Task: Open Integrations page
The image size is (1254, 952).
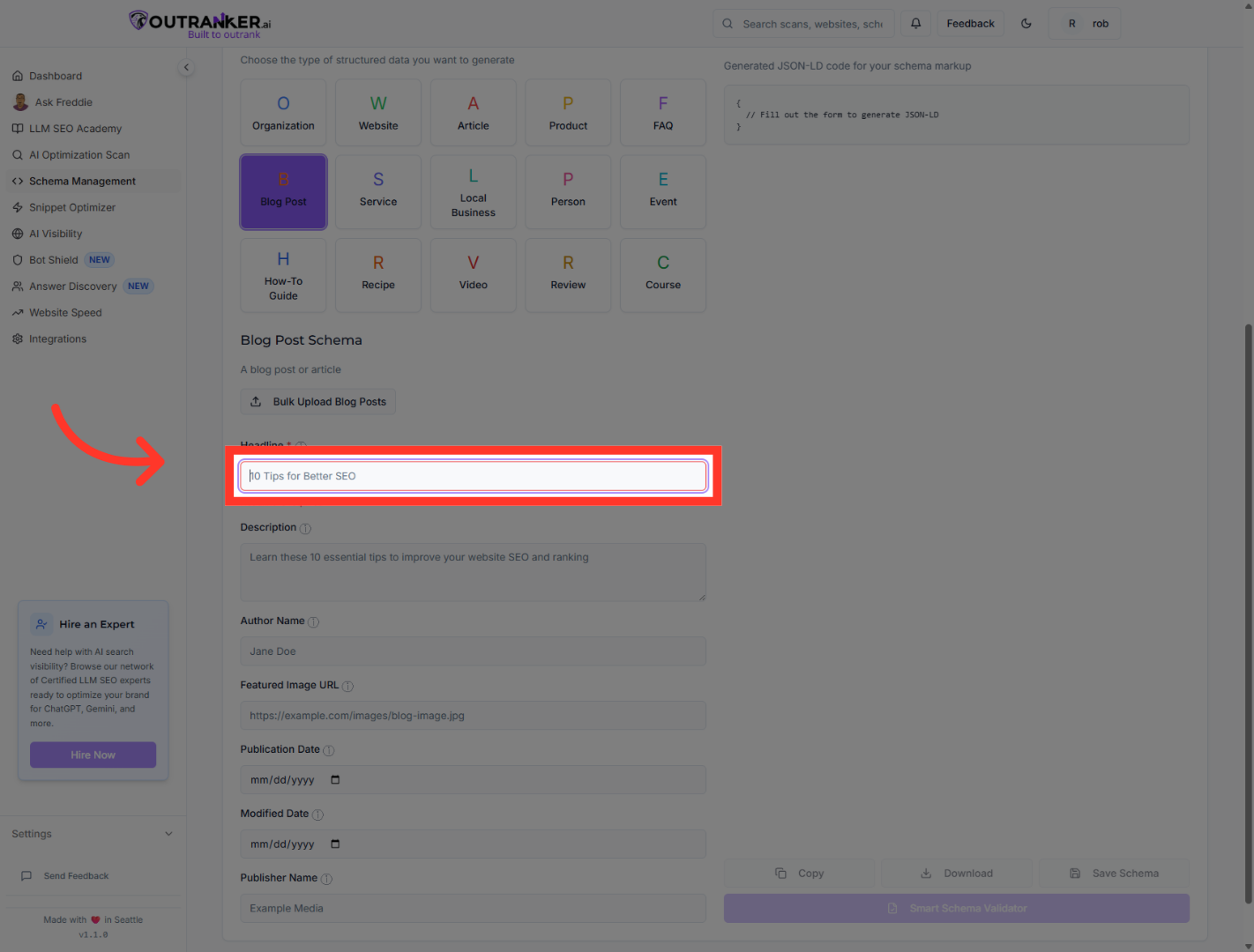Action: tap(93, 339)
